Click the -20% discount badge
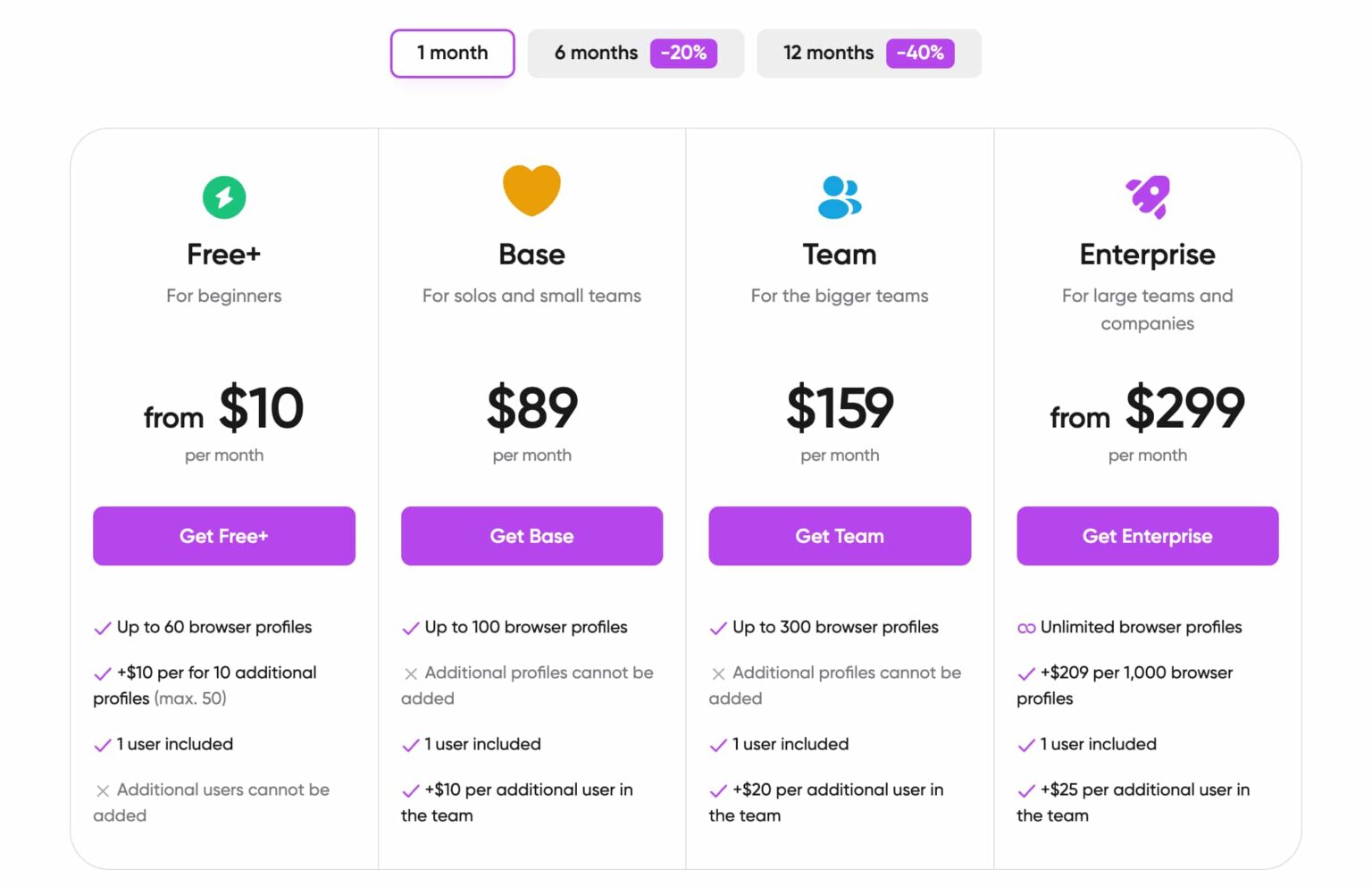This screenshot has height=886, width=1372. (683, 53)
